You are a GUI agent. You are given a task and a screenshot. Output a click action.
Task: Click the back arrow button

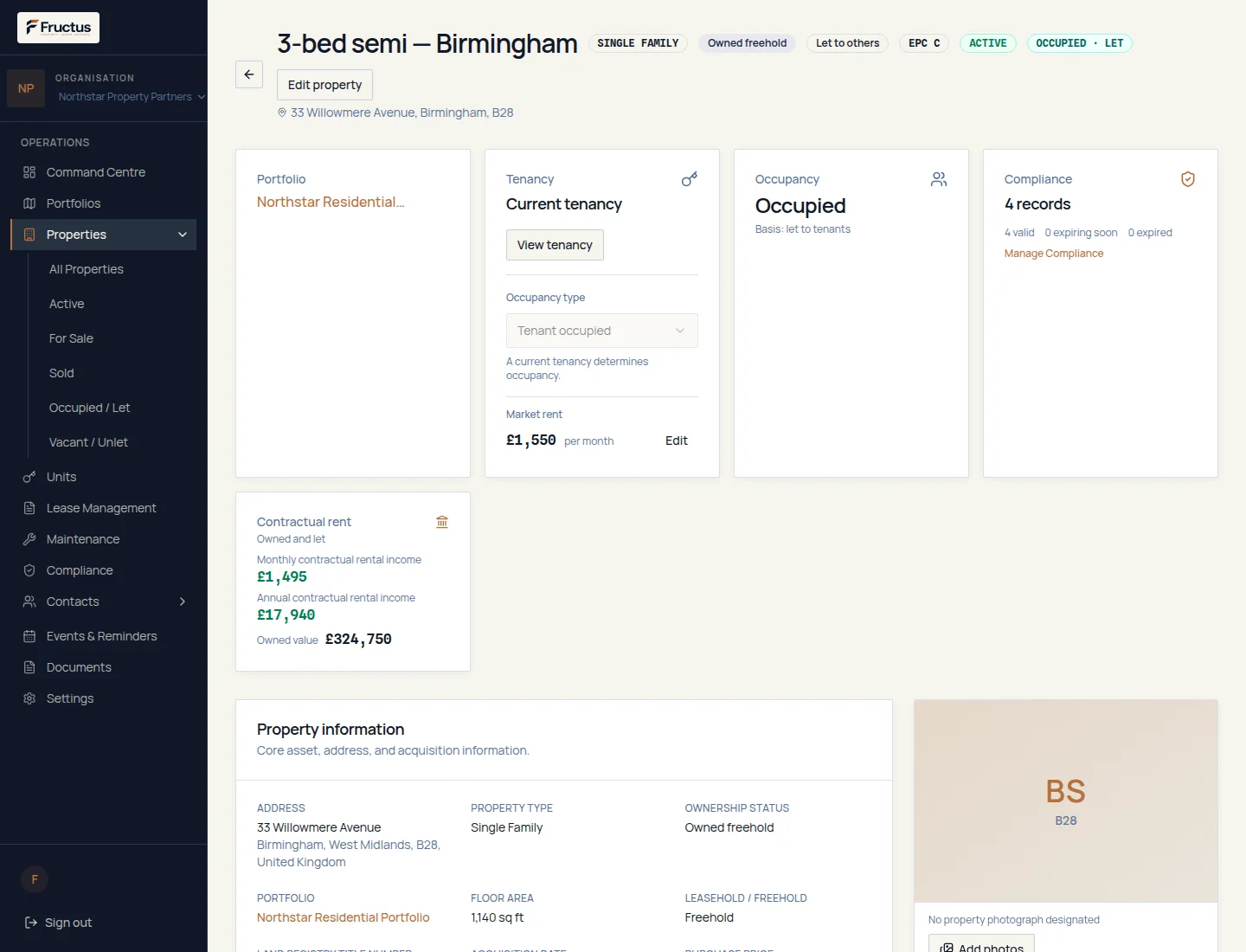(x=249, y=74)
